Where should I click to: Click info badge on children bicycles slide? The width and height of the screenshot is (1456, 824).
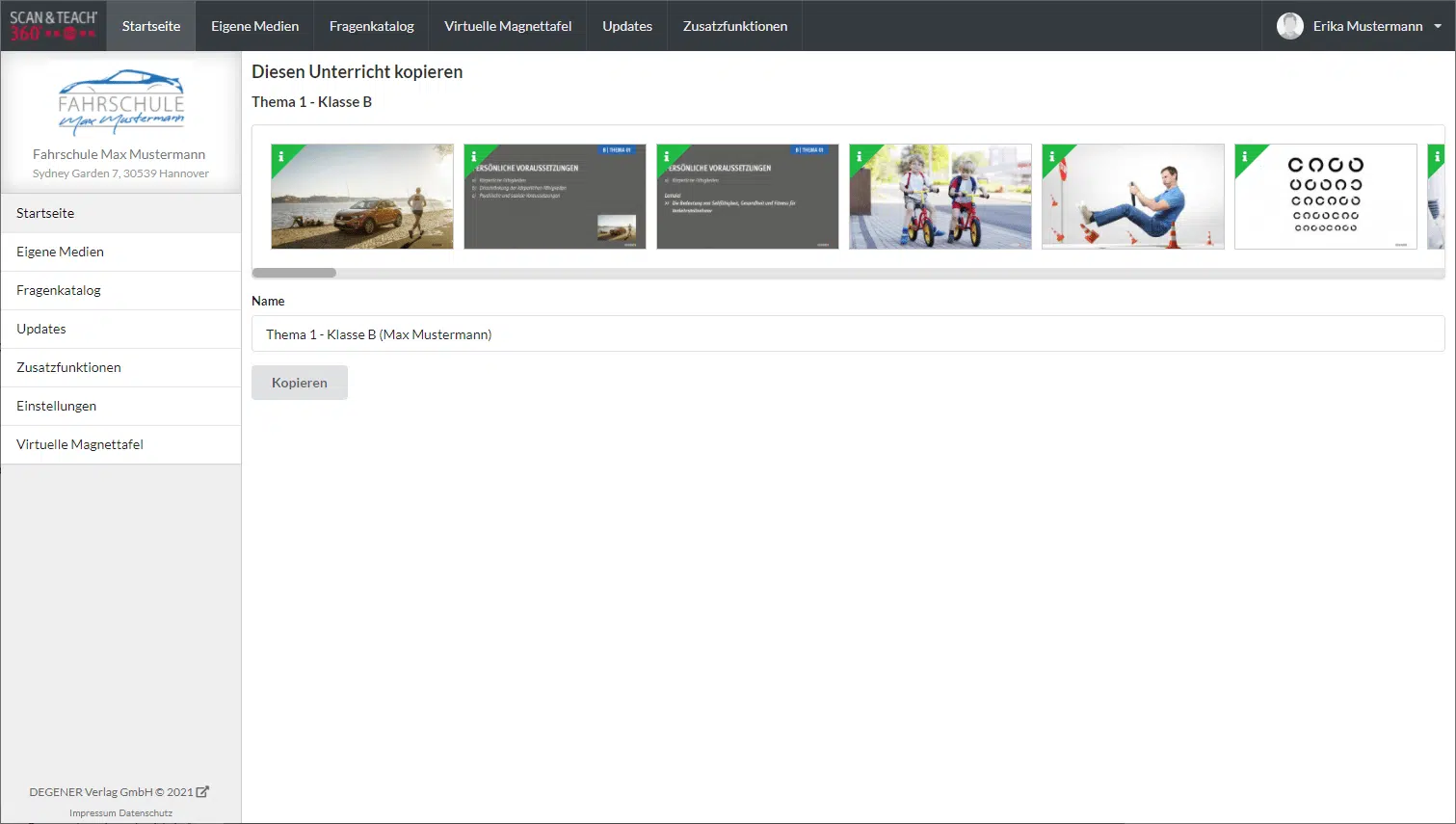860,156
